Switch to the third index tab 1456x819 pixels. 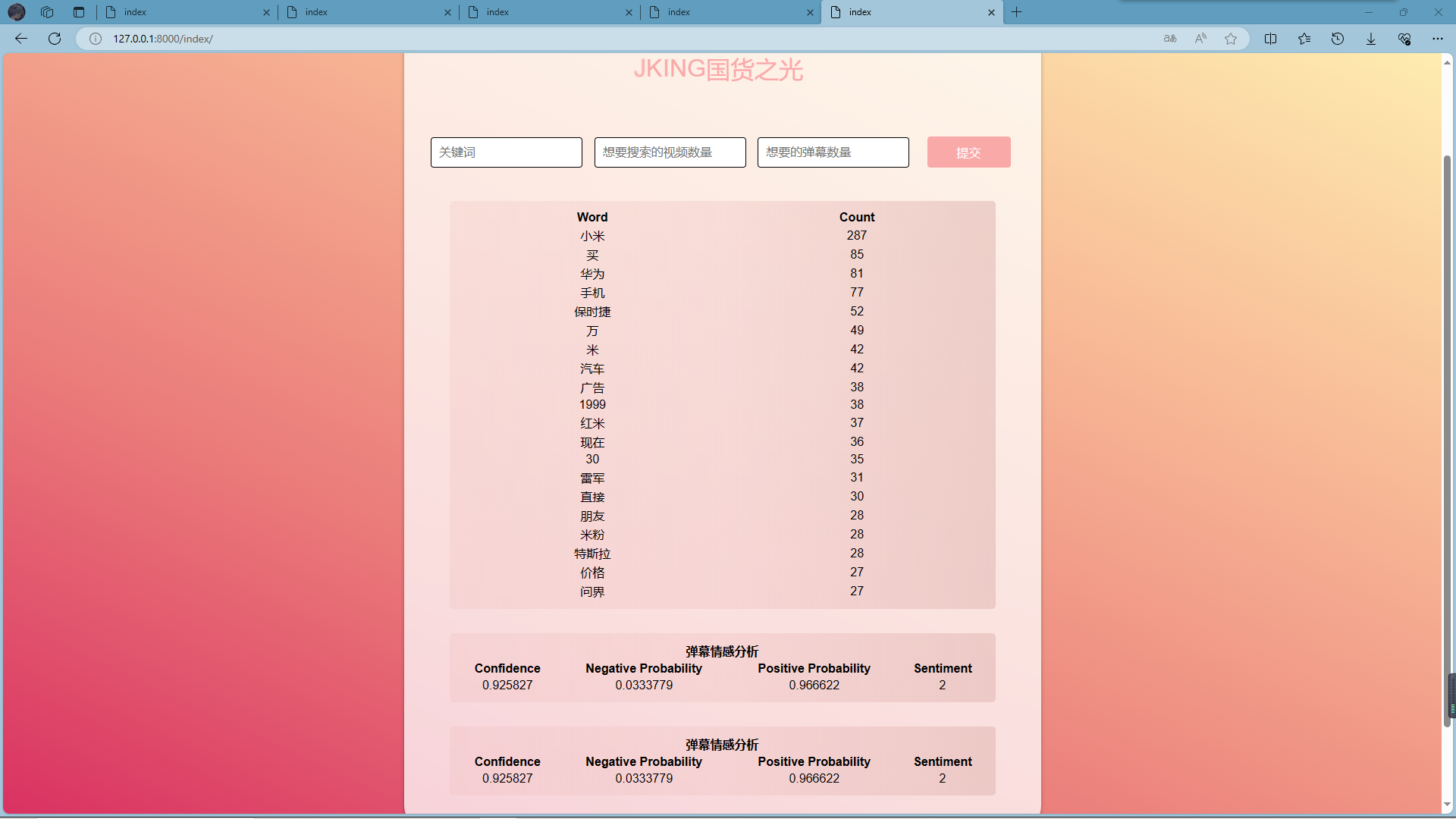click(548, 12)
